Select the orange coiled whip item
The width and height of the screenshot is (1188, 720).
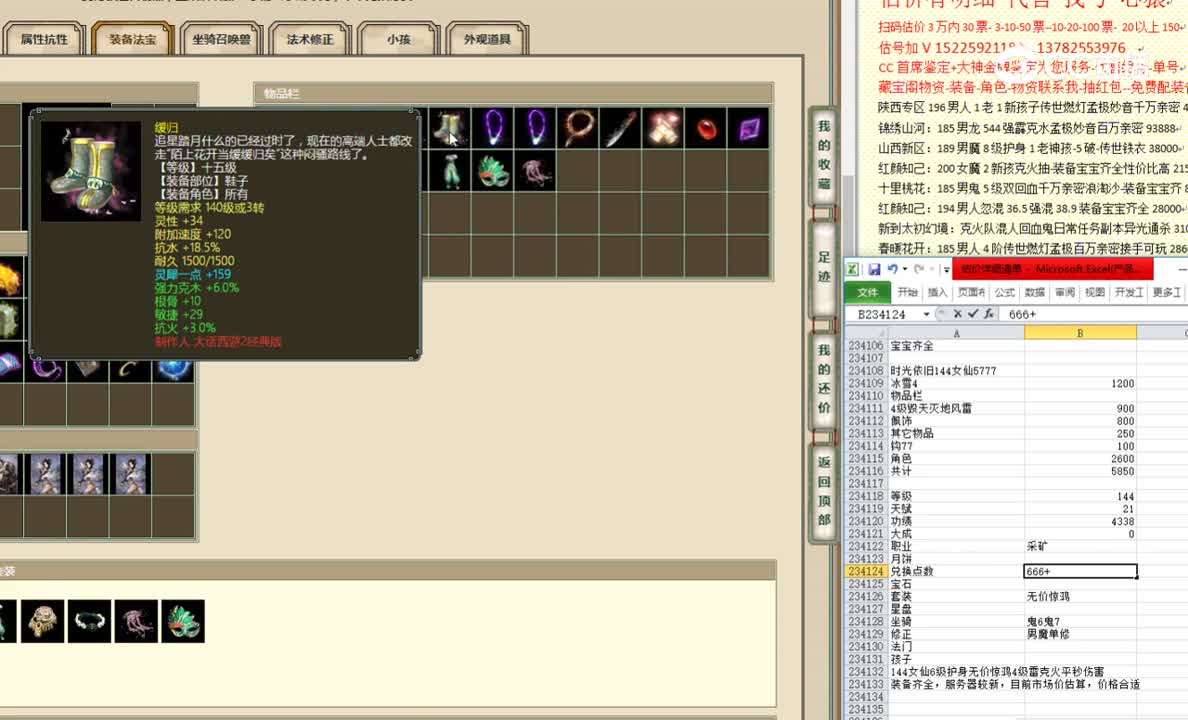(578, 128)
